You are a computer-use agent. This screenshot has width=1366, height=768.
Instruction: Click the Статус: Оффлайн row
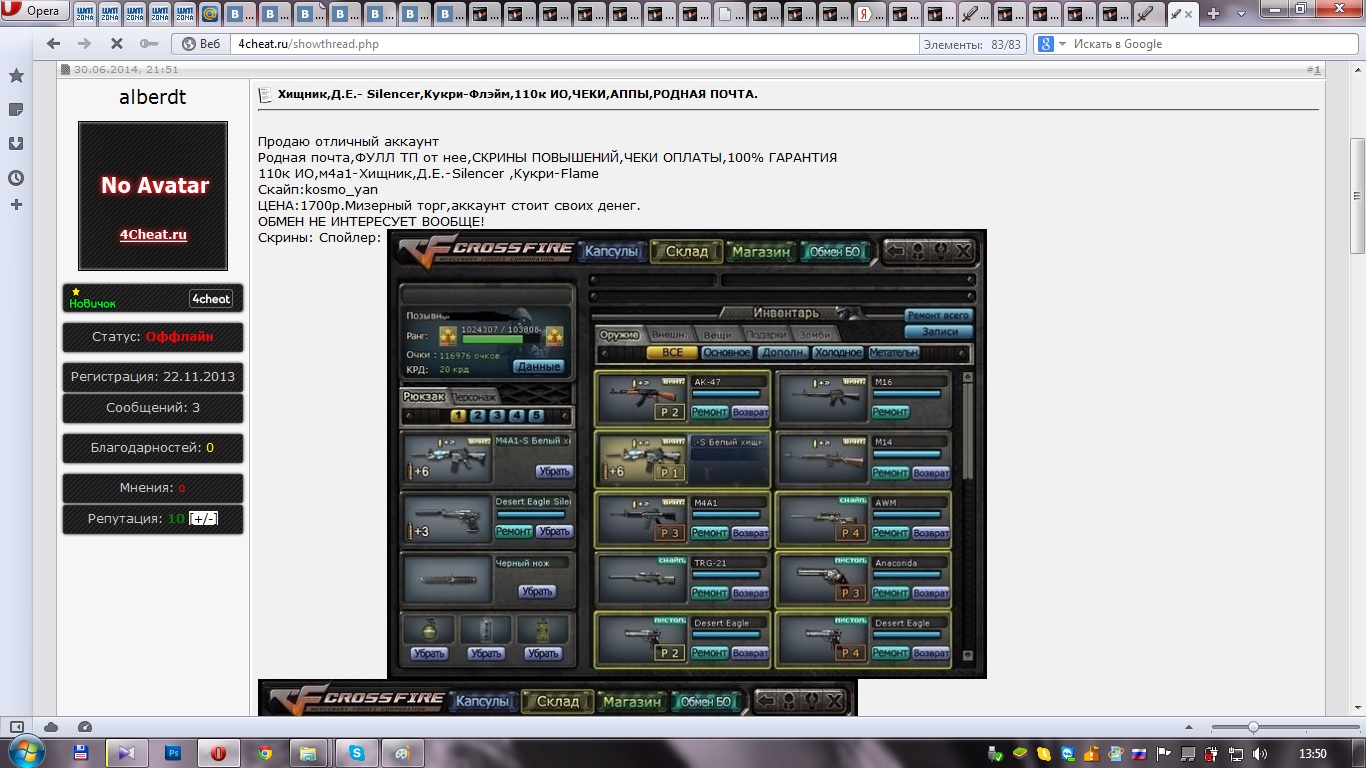[153, 337]
